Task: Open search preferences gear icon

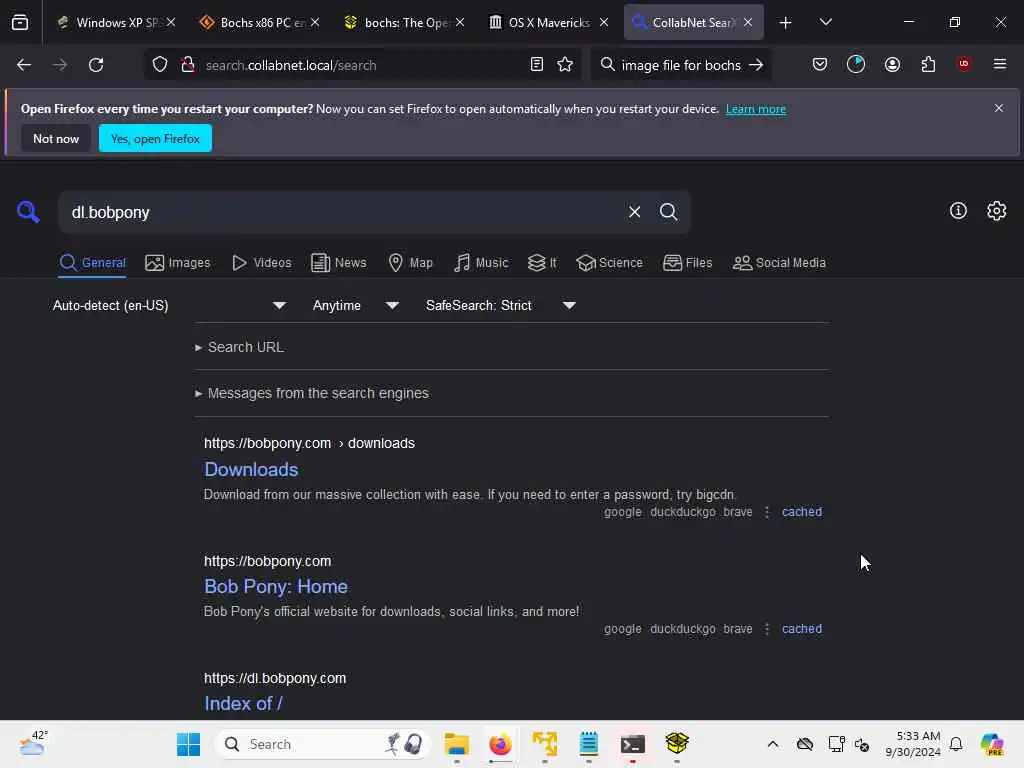Action: click(997, 210)
